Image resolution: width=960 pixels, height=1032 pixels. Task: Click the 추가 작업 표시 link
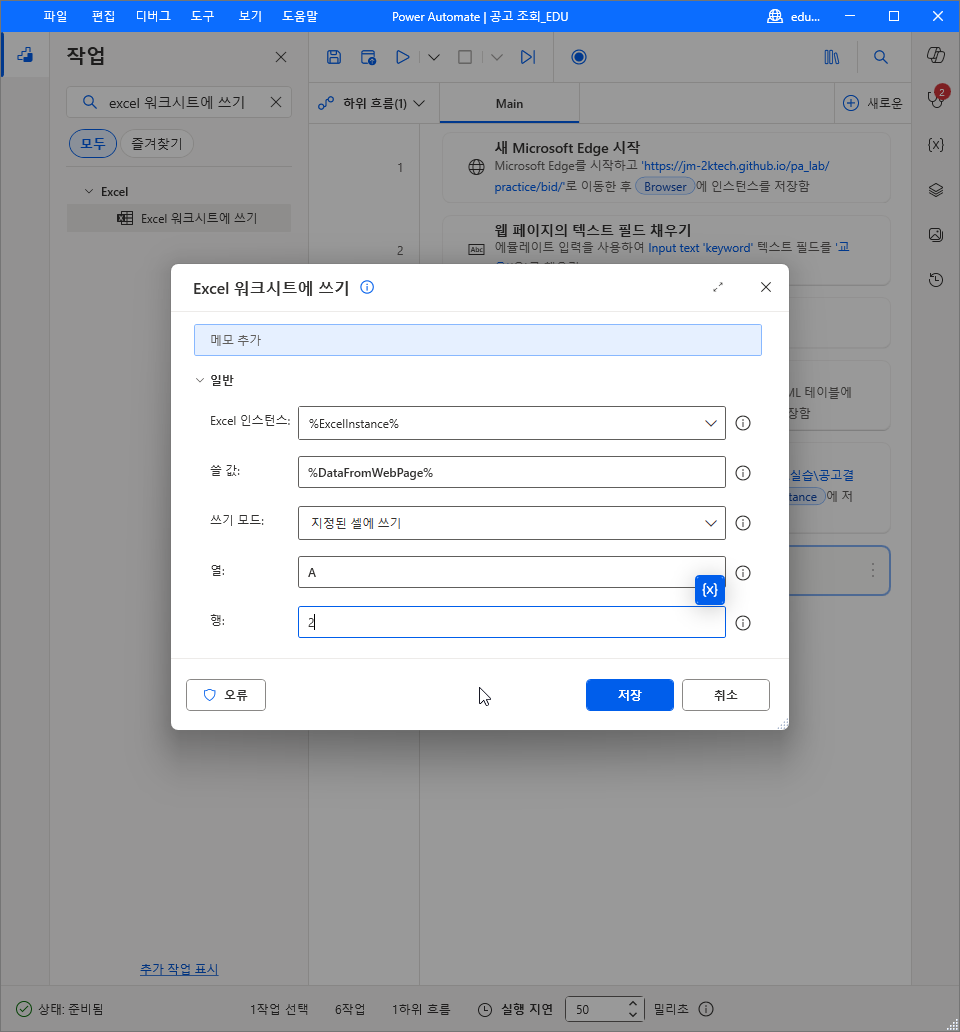(x=179, y=969)
